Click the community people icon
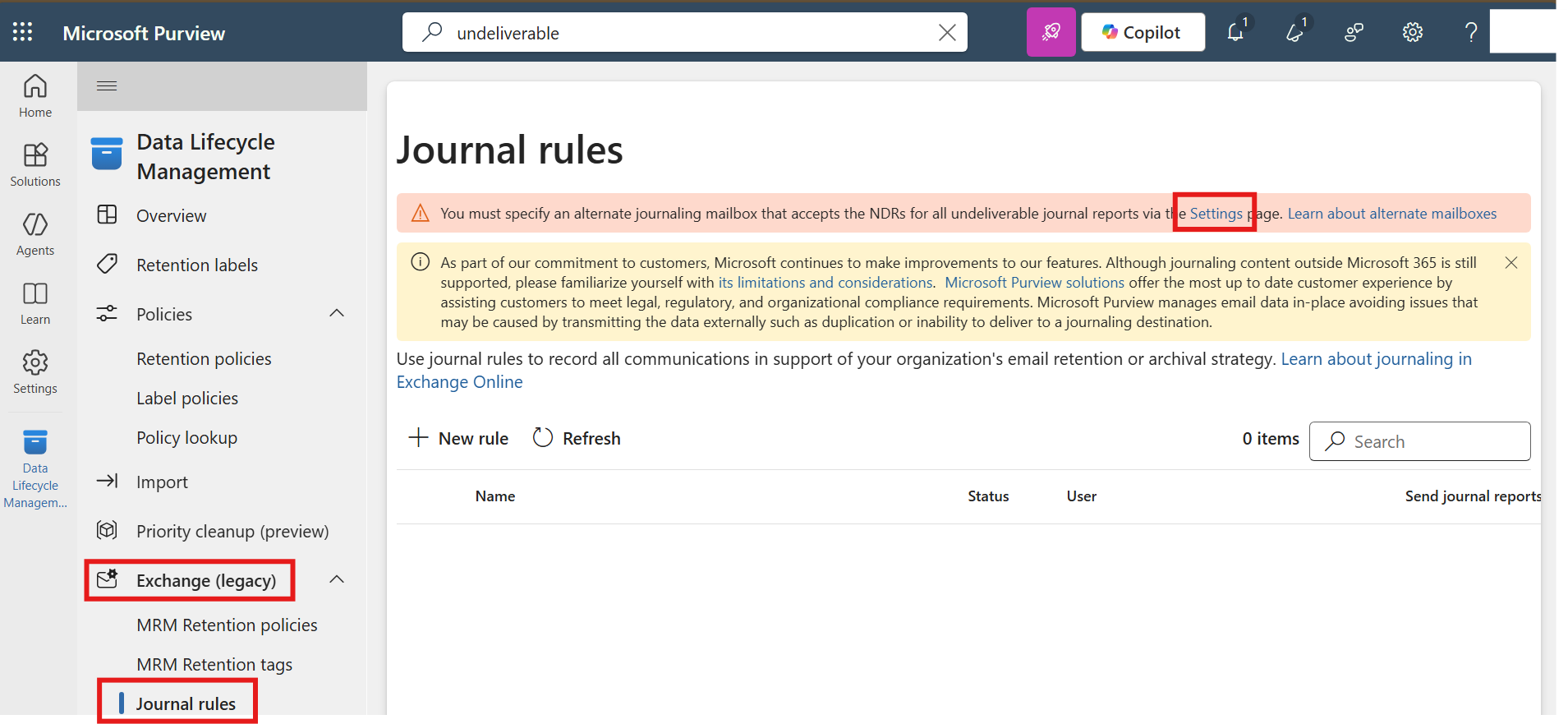The width and height of the screenshot is (1568, 724). [1354, 32]
